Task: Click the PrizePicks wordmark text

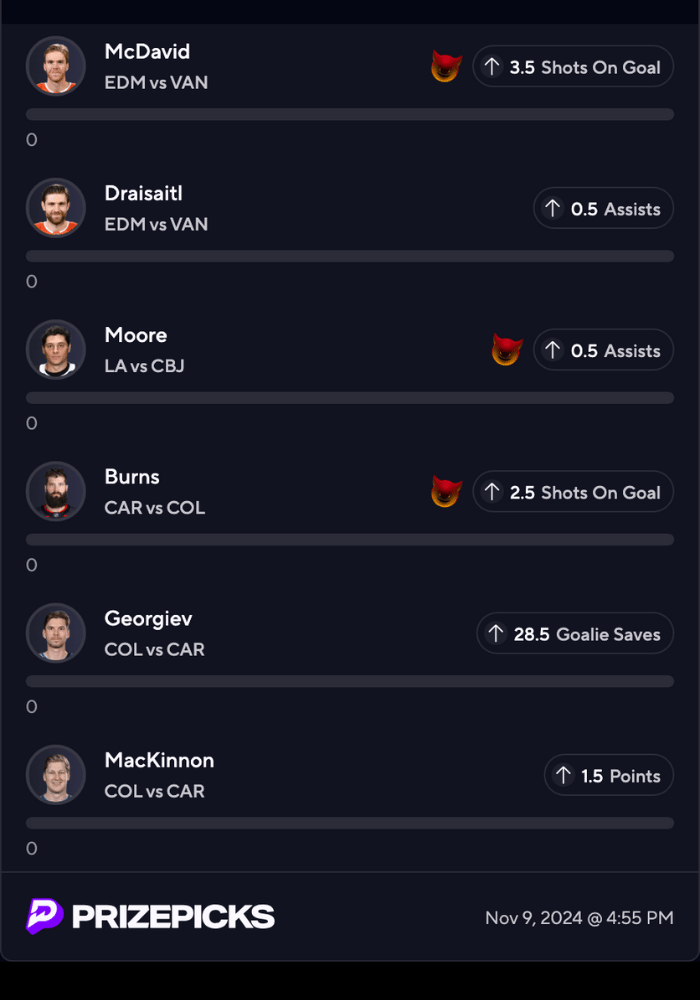Action: (173, 917)
